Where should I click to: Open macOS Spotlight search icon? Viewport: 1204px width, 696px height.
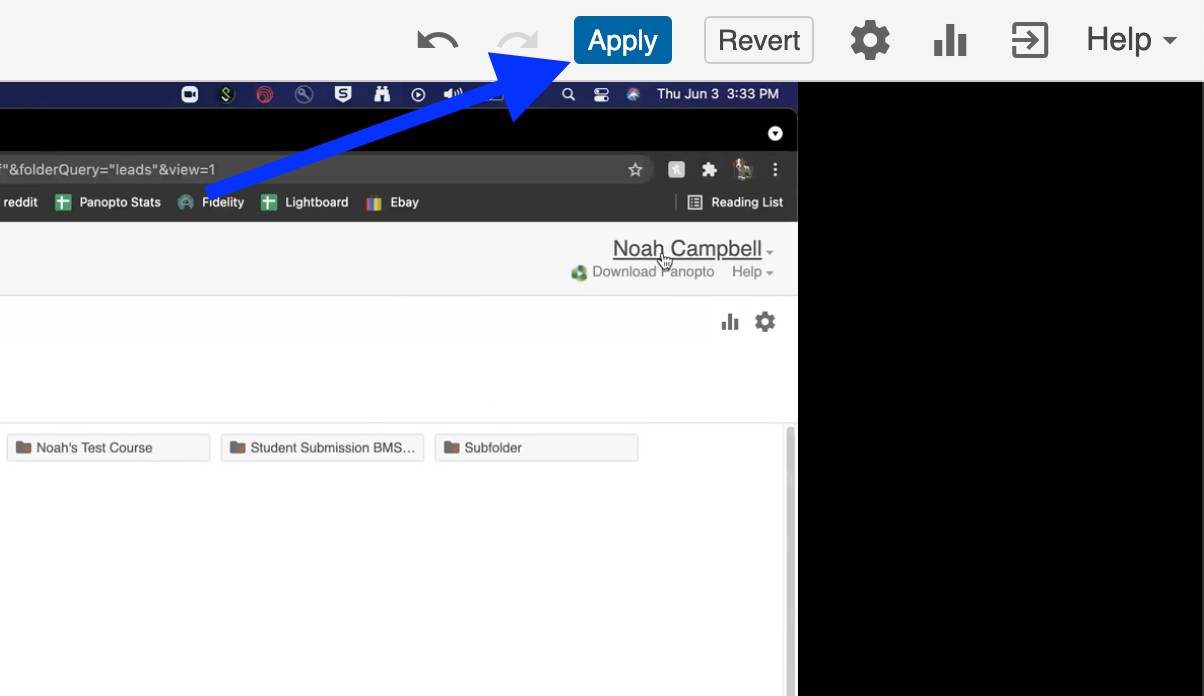568,94
